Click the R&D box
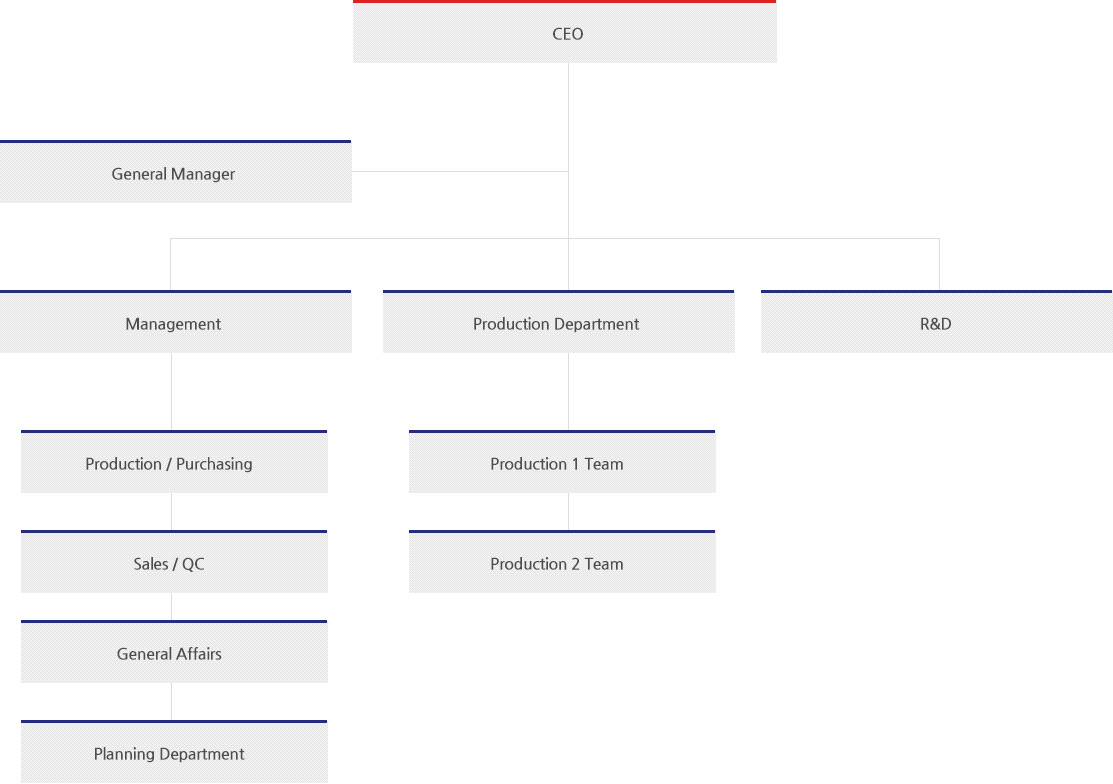1113x784 pixels. 936,324
